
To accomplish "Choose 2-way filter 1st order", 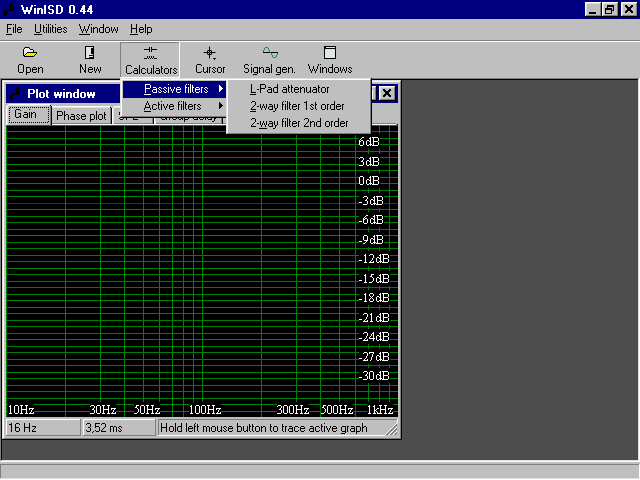I will [x=297, y=106].
